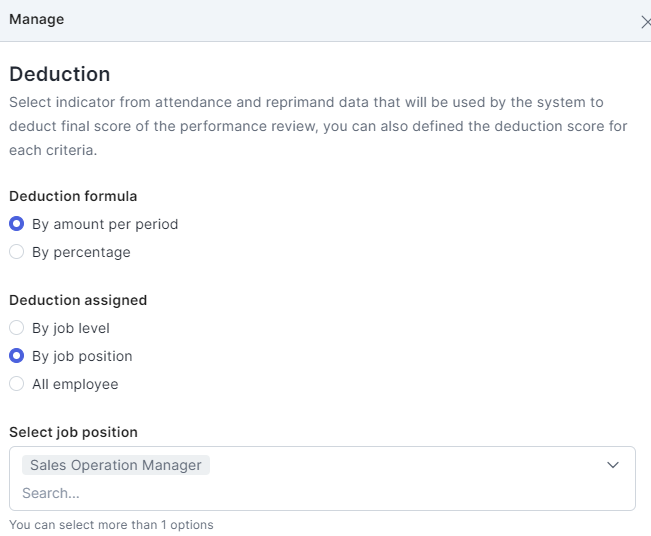Click the "Select job position" field label
The width and height of the screenshot is (651, 536).
pyautogui.click(x=73, y=432)
